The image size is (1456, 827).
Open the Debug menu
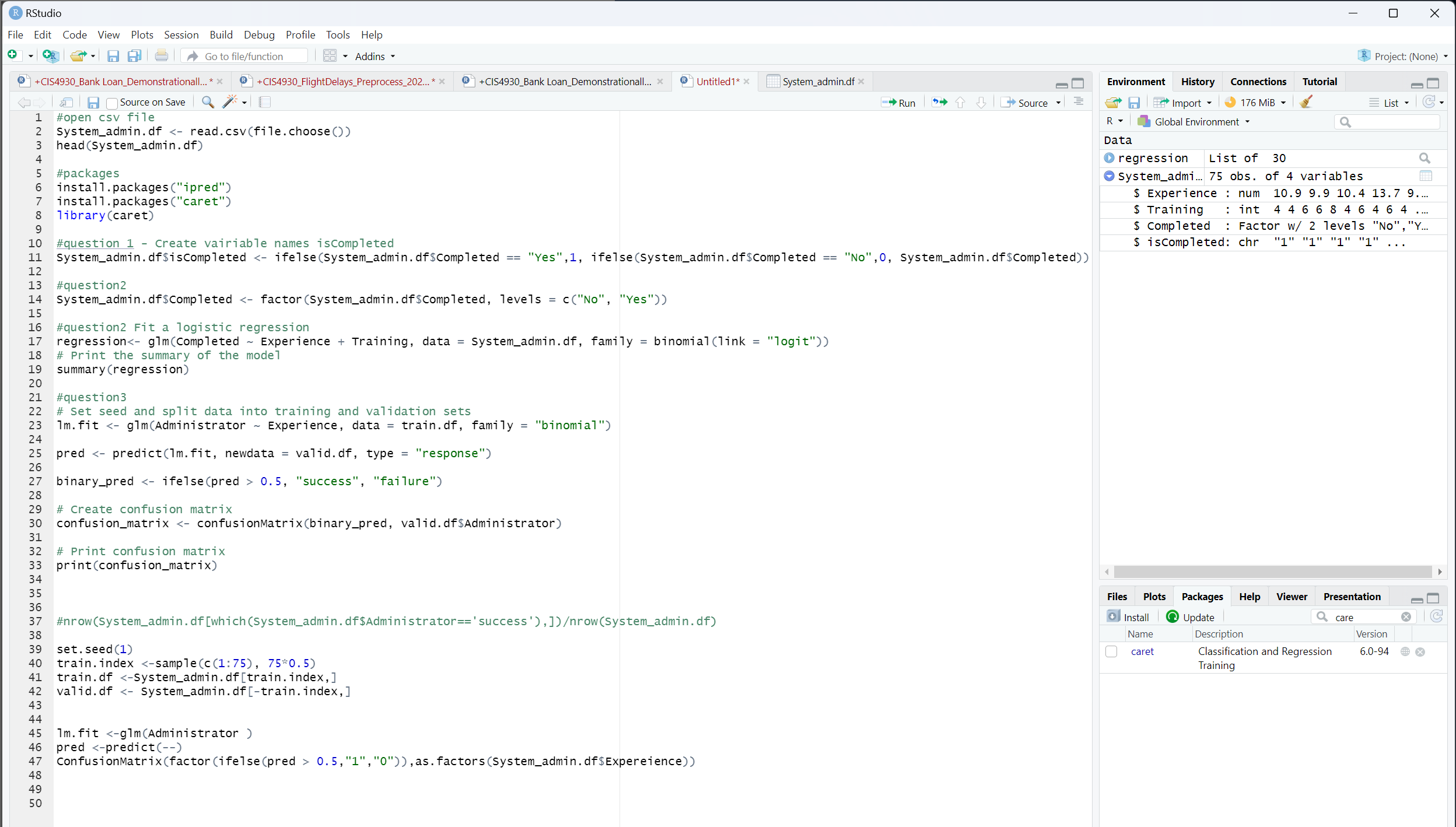259,34
